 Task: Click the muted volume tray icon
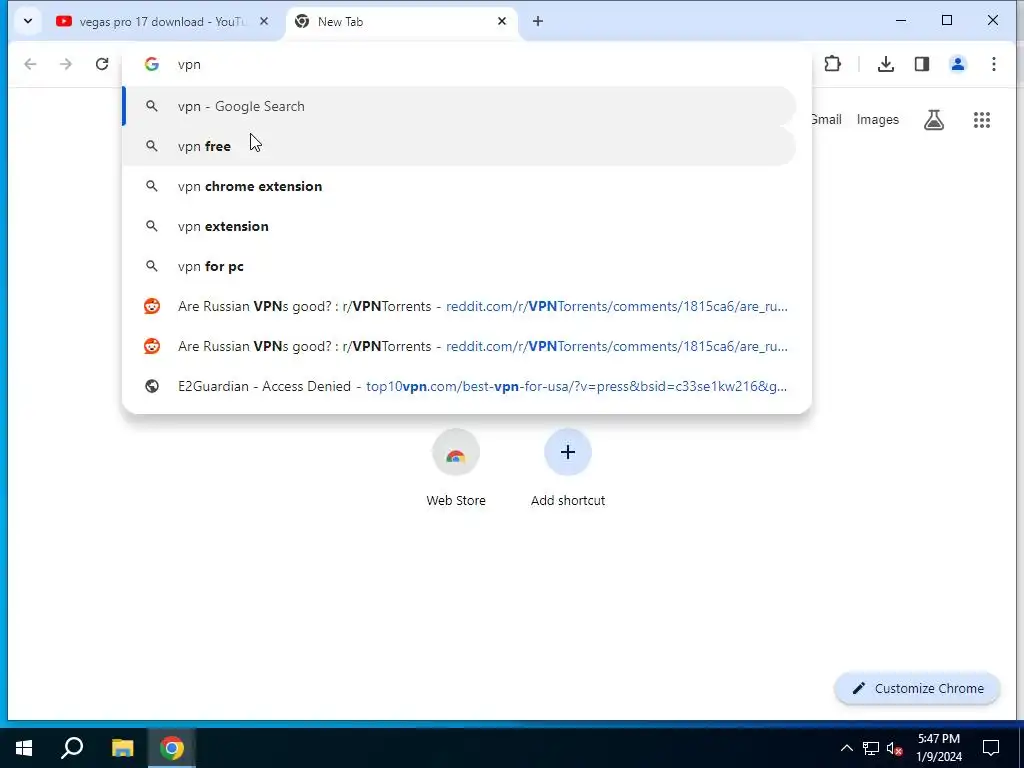pos(894,748)
